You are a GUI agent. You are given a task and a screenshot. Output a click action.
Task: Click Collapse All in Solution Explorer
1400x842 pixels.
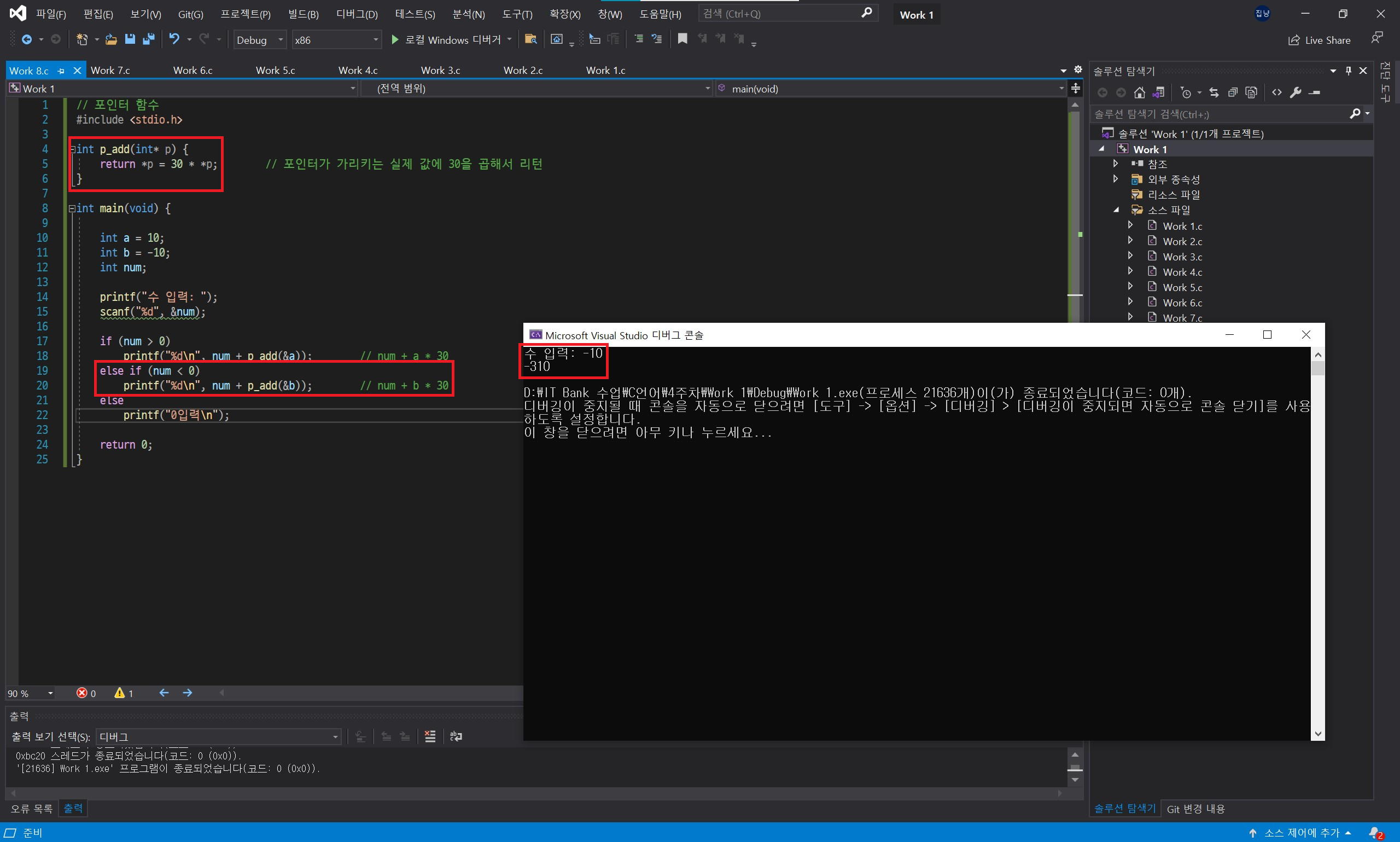1232,92
